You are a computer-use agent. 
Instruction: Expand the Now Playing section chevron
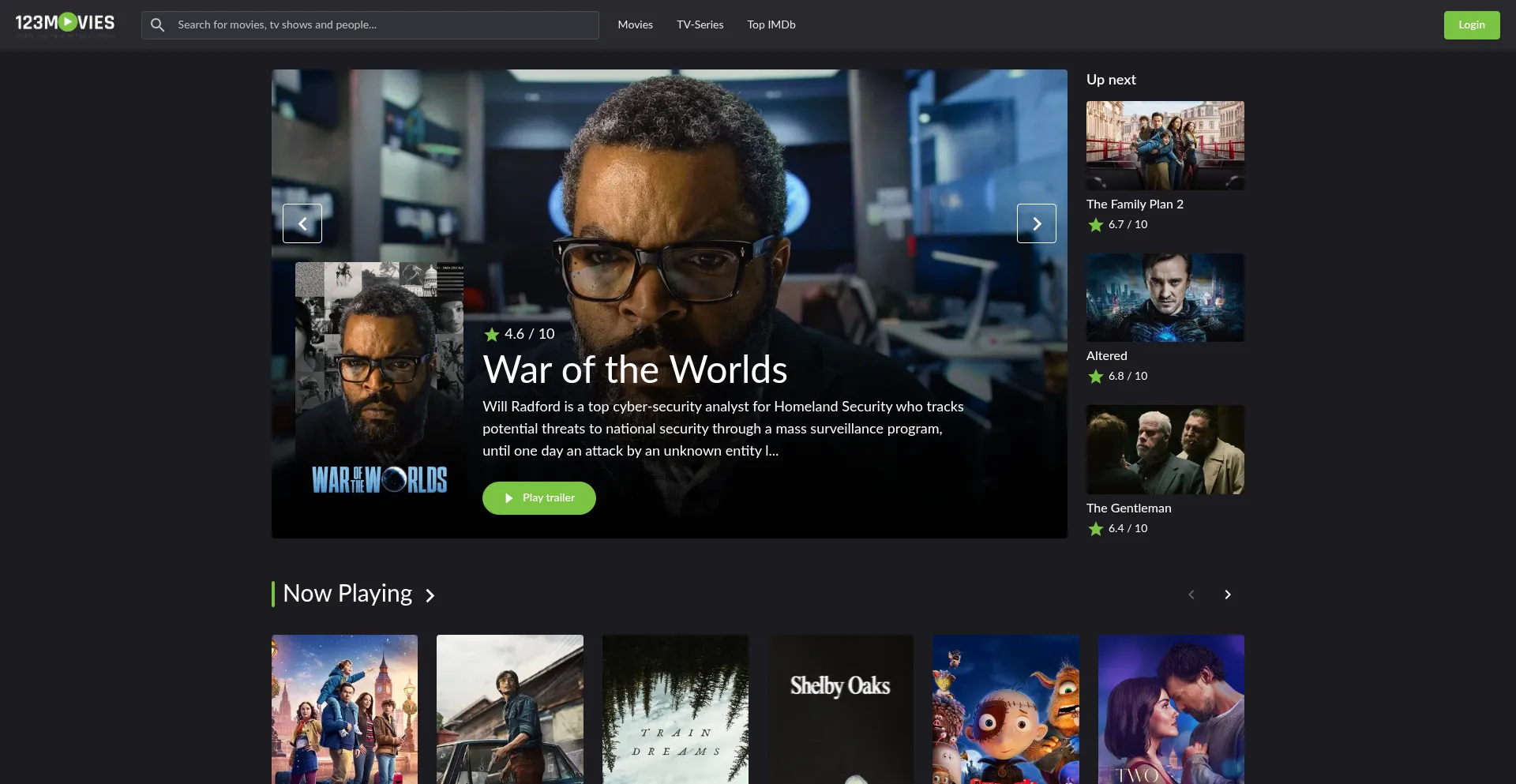430,595
